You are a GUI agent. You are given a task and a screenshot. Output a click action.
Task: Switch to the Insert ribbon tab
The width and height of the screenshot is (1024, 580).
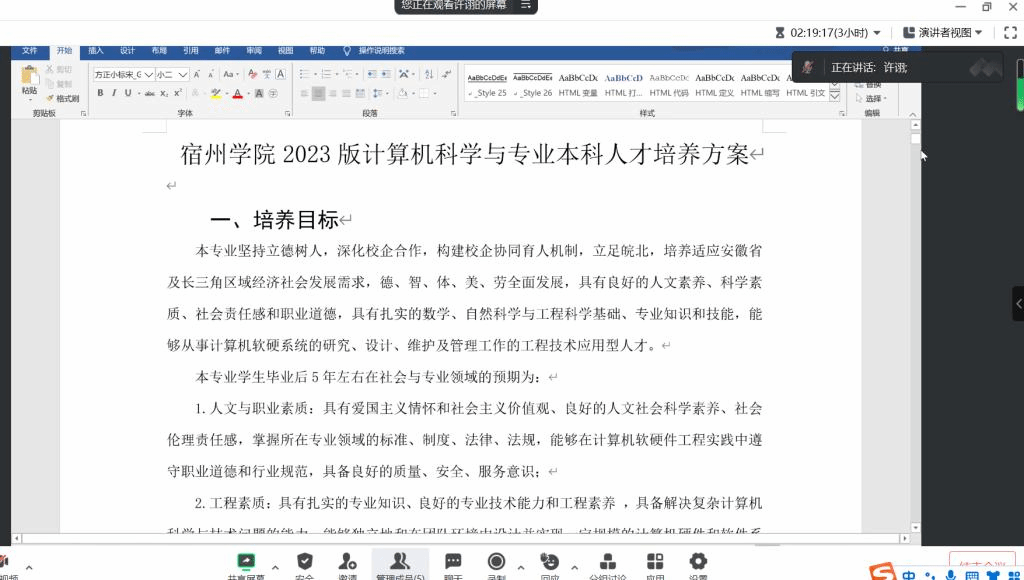click(96, 50)
